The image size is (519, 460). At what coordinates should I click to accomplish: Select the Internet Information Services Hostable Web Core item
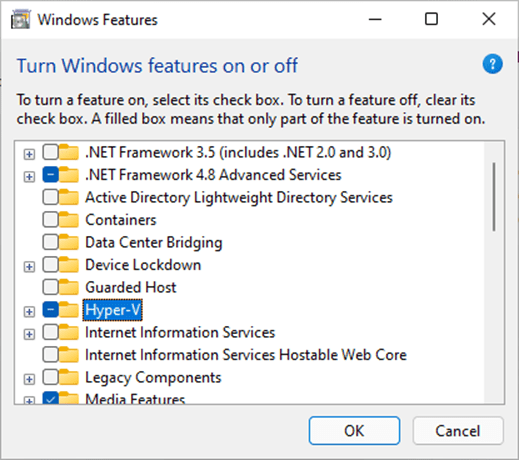point(246,355)
